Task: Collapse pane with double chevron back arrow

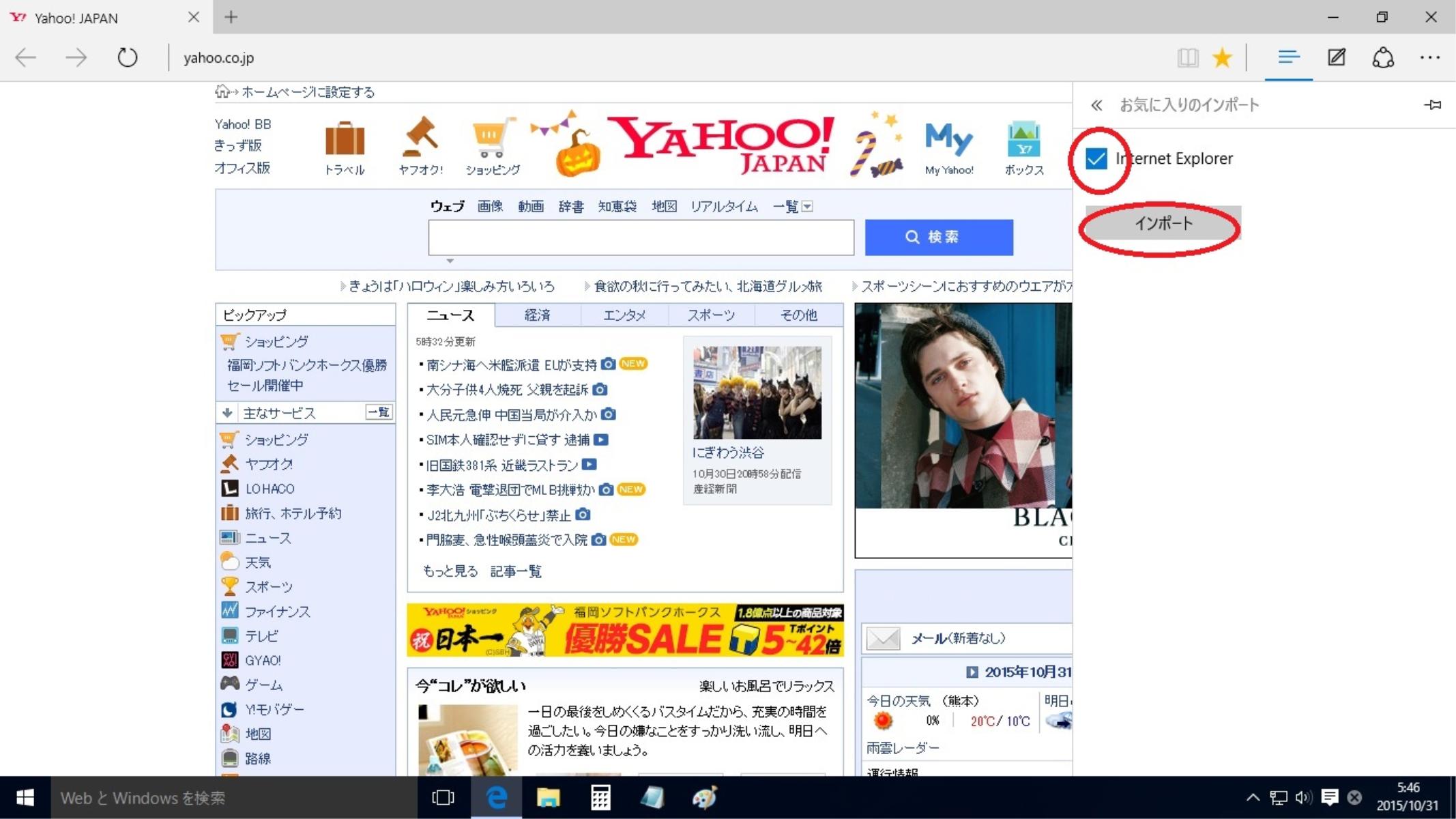Action: pos(1096,105)
